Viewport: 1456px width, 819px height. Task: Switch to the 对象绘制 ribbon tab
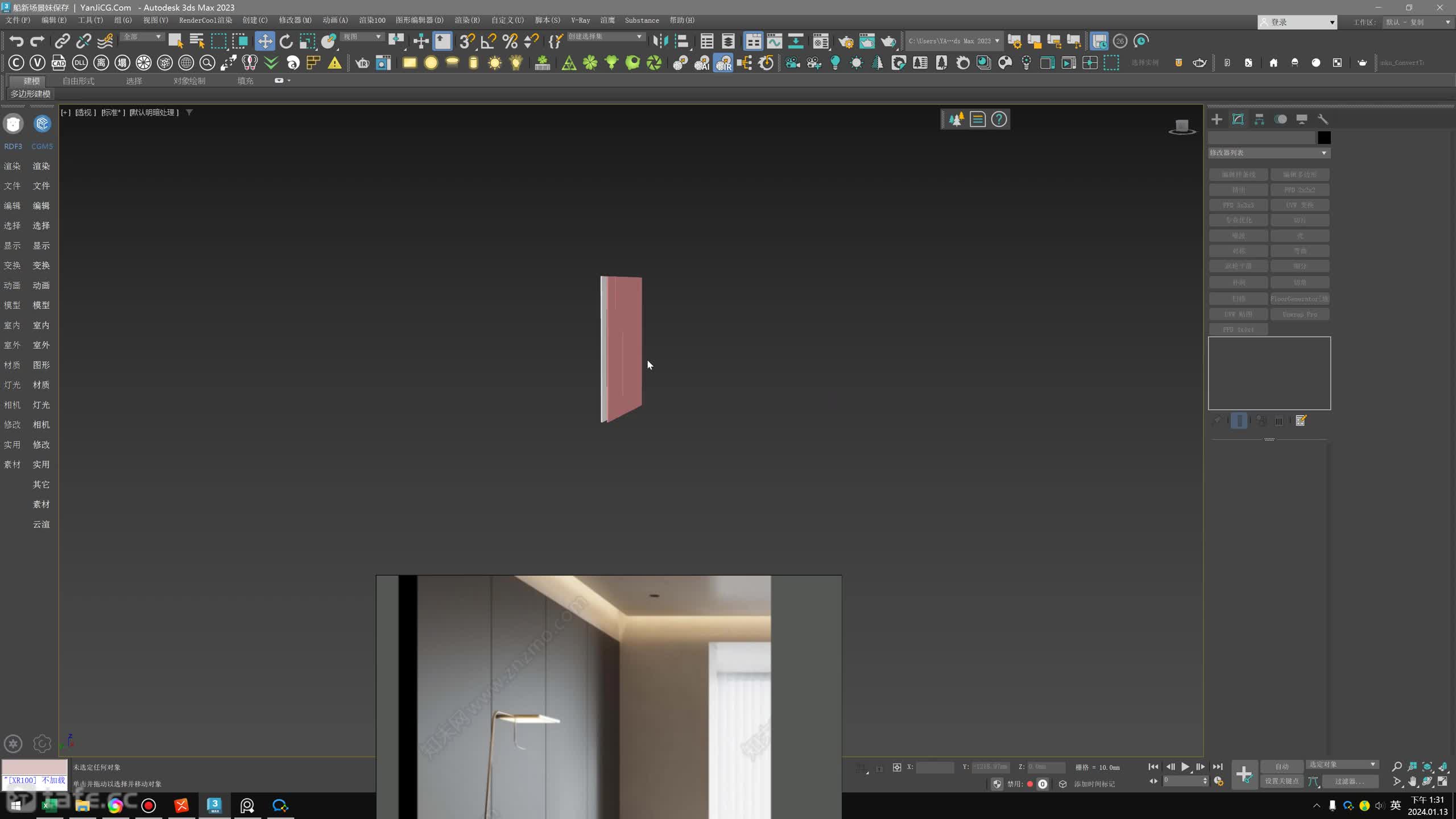point(189,81)
